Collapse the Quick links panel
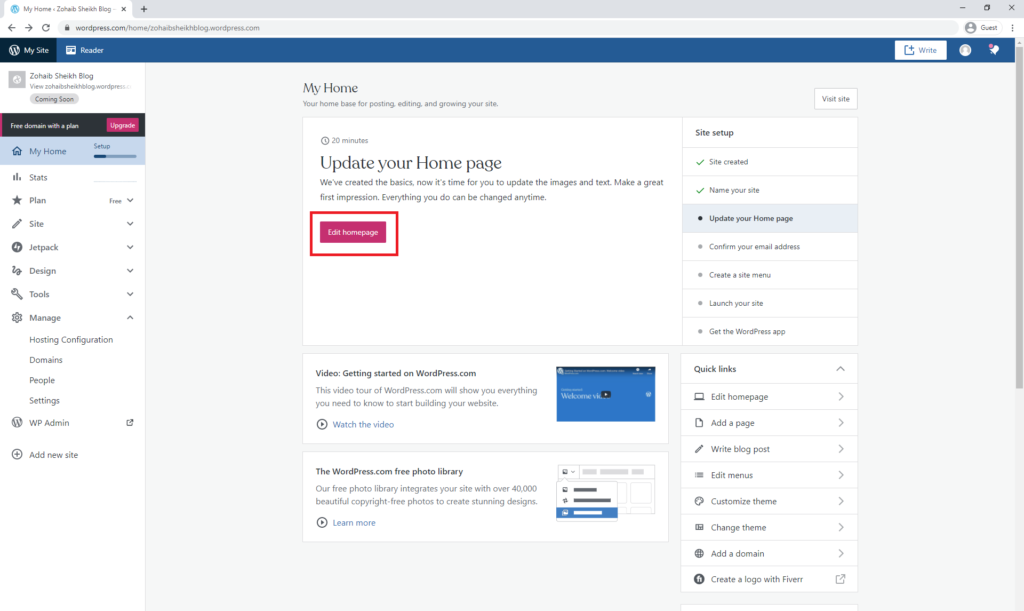 click(840, 369)
